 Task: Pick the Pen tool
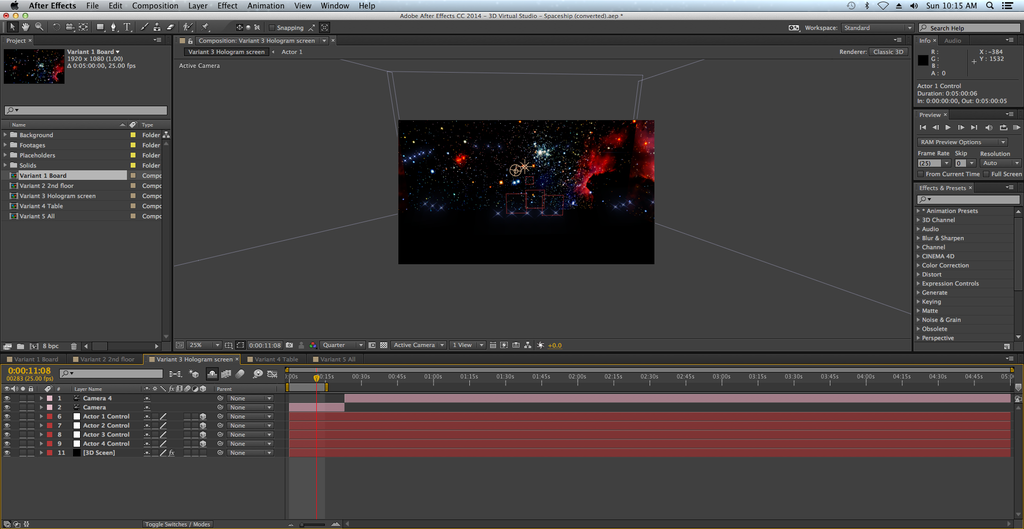pyautogui.click(x=113, y=27)
